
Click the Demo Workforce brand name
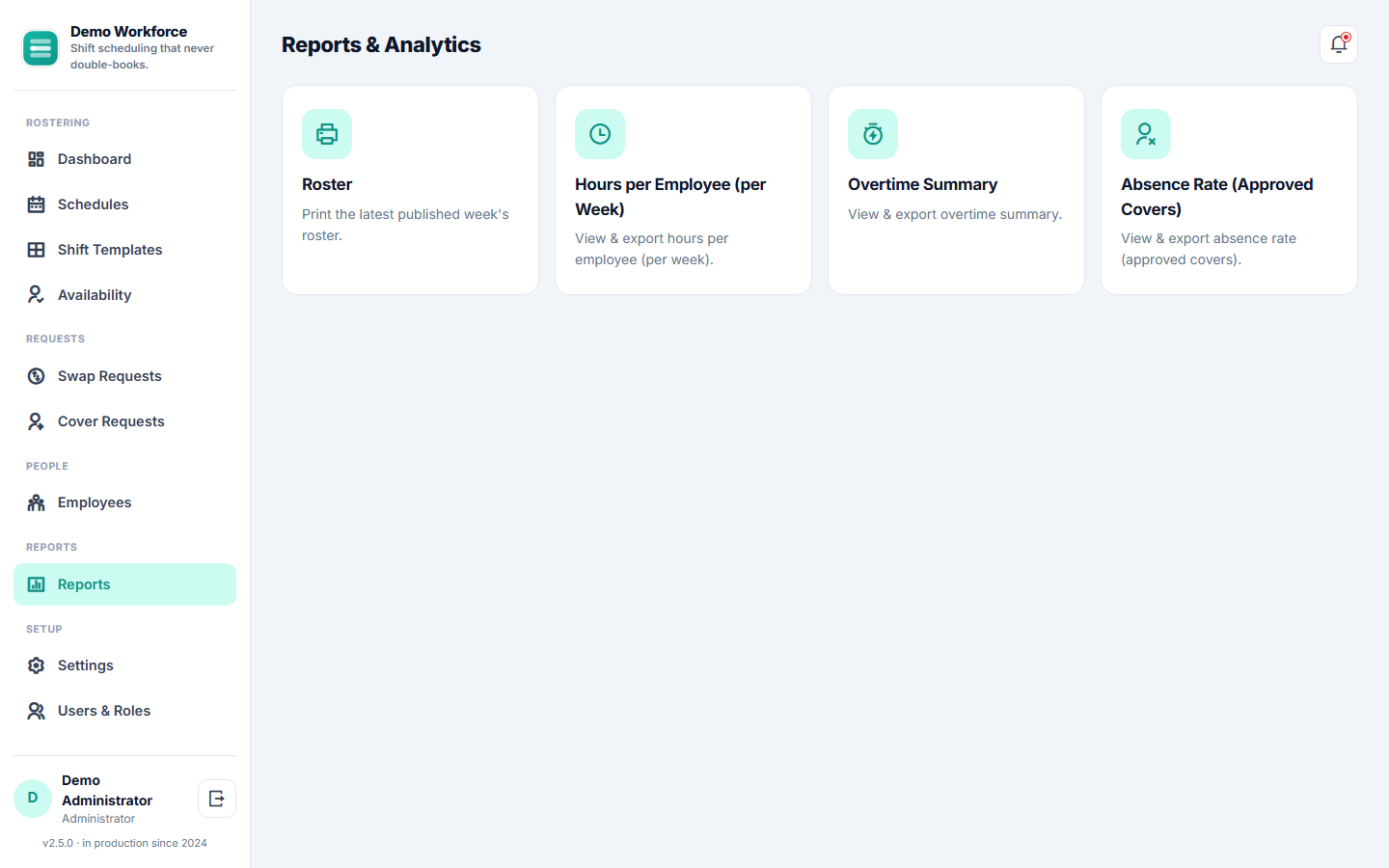click(128, 32)
